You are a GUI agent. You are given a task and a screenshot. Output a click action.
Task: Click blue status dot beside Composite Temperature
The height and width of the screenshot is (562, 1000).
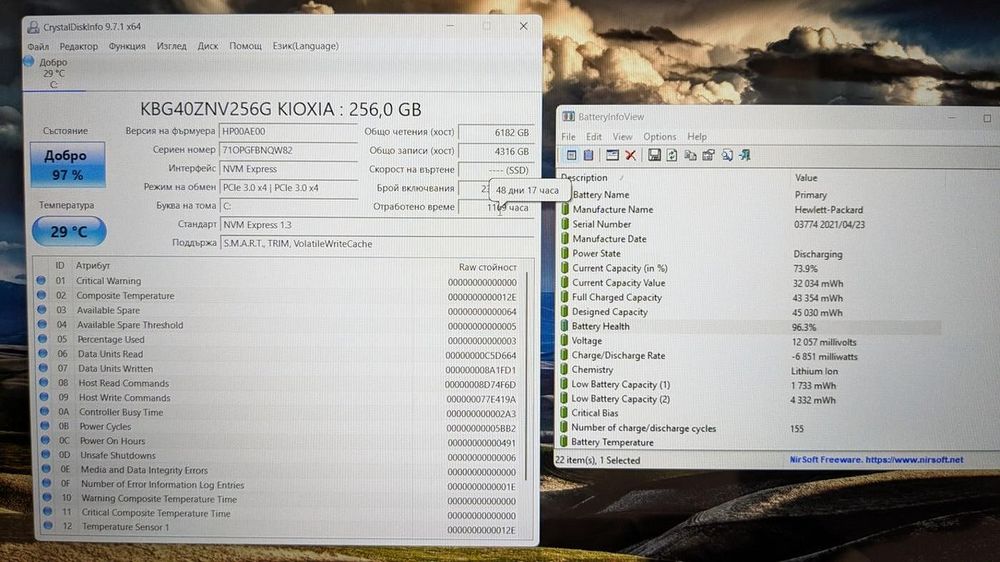[41, 295]
